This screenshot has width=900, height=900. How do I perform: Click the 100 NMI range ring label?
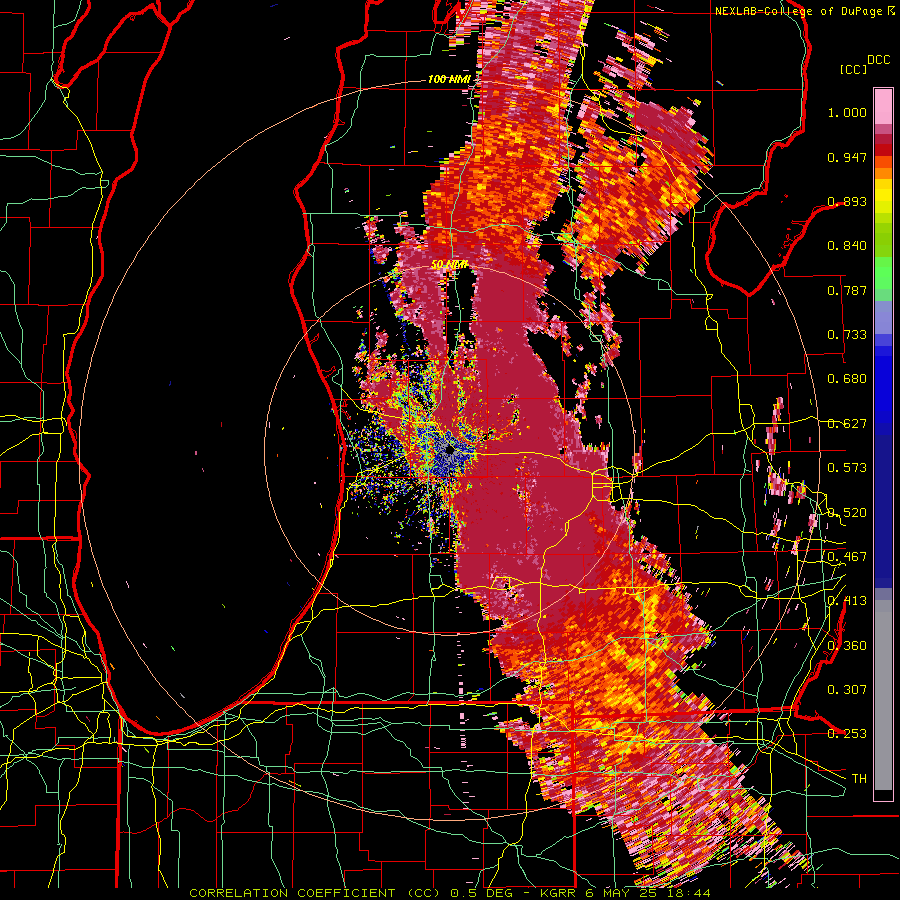pyautogui.click(x=449, y=79)
